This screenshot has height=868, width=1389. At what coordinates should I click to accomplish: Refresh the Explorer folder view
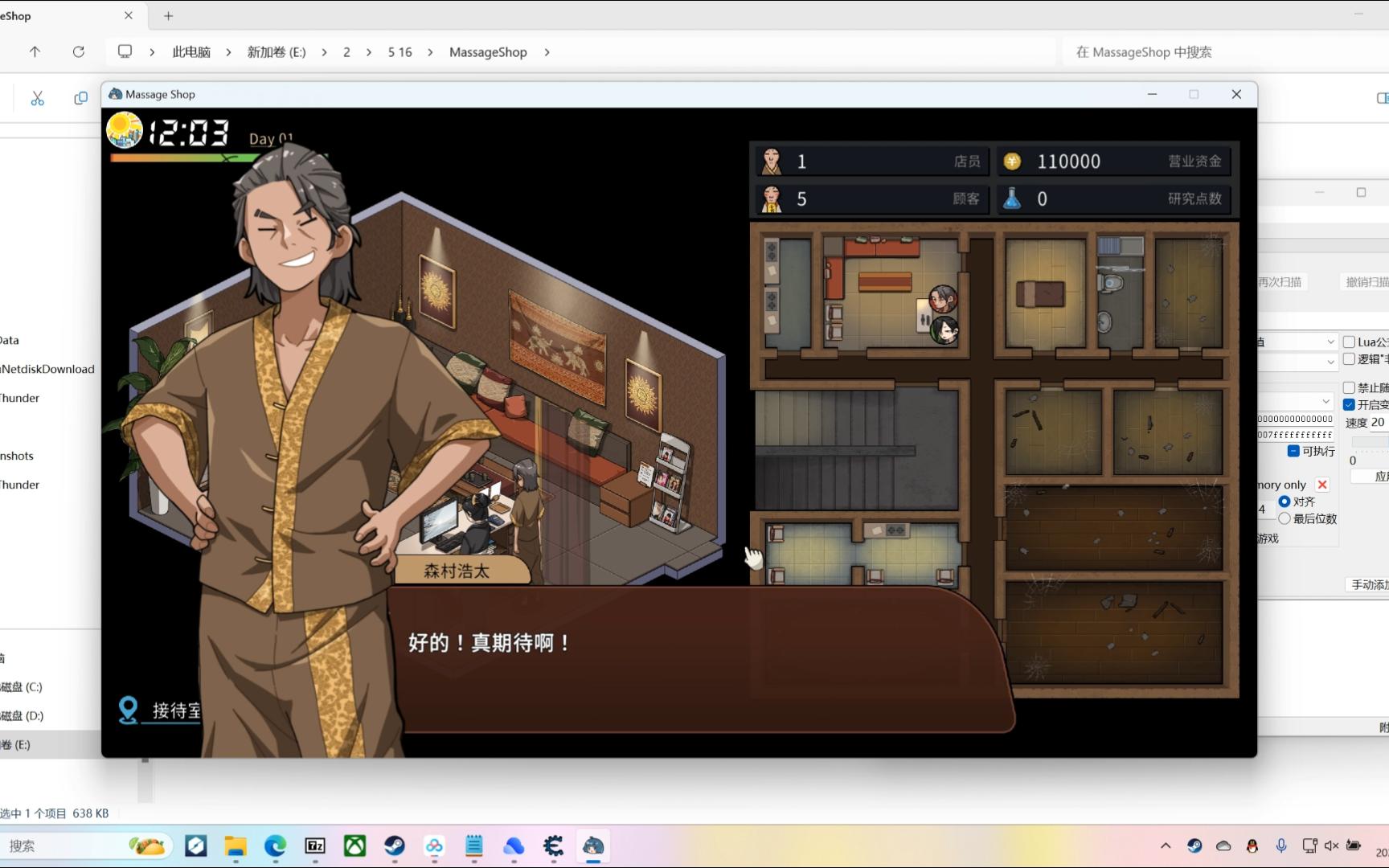click(x=78, y=51)
